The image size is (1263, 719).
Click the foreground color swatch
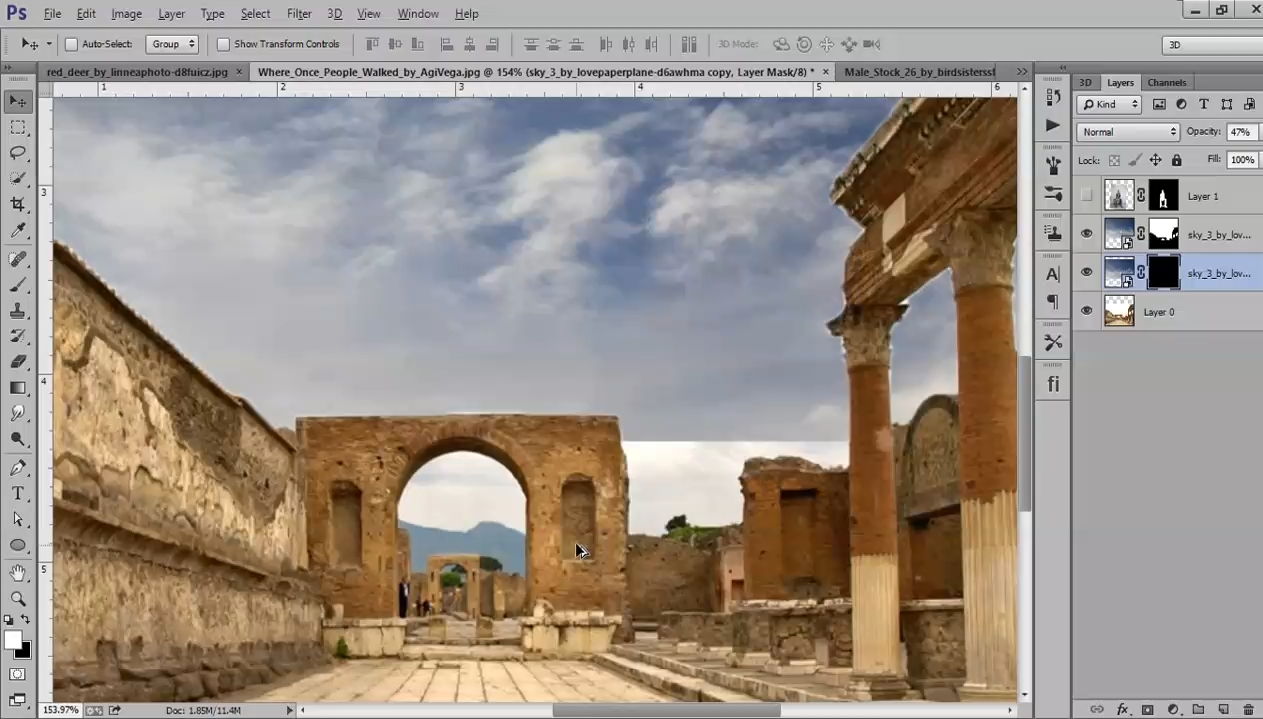pos(13,640)
